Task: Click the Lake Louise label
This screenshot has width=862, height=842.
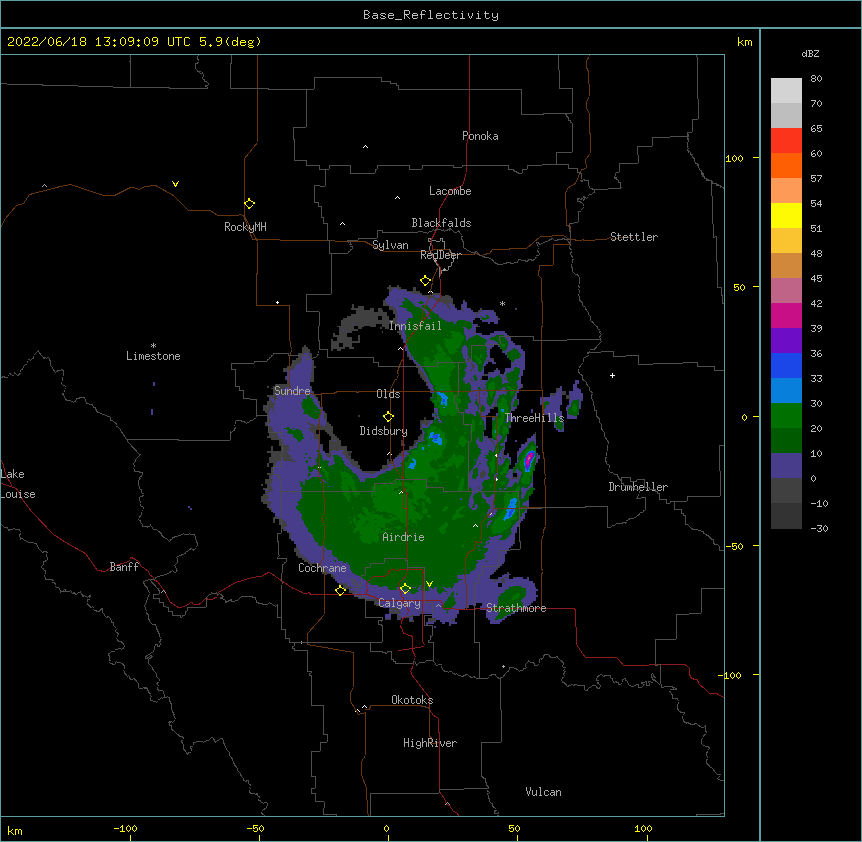Action: click(18, 484)
